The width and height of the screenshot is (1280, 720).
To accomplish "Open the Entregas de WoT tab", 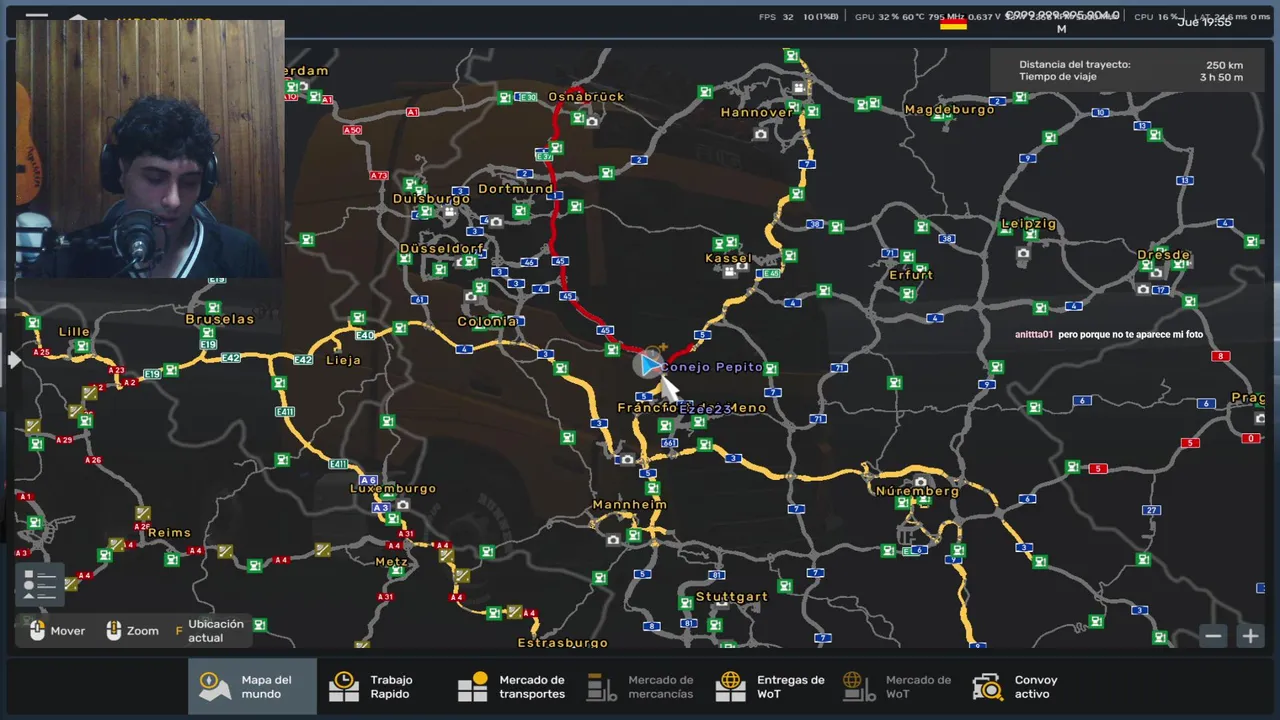I will pyautogui.click(x=771, y=687).
